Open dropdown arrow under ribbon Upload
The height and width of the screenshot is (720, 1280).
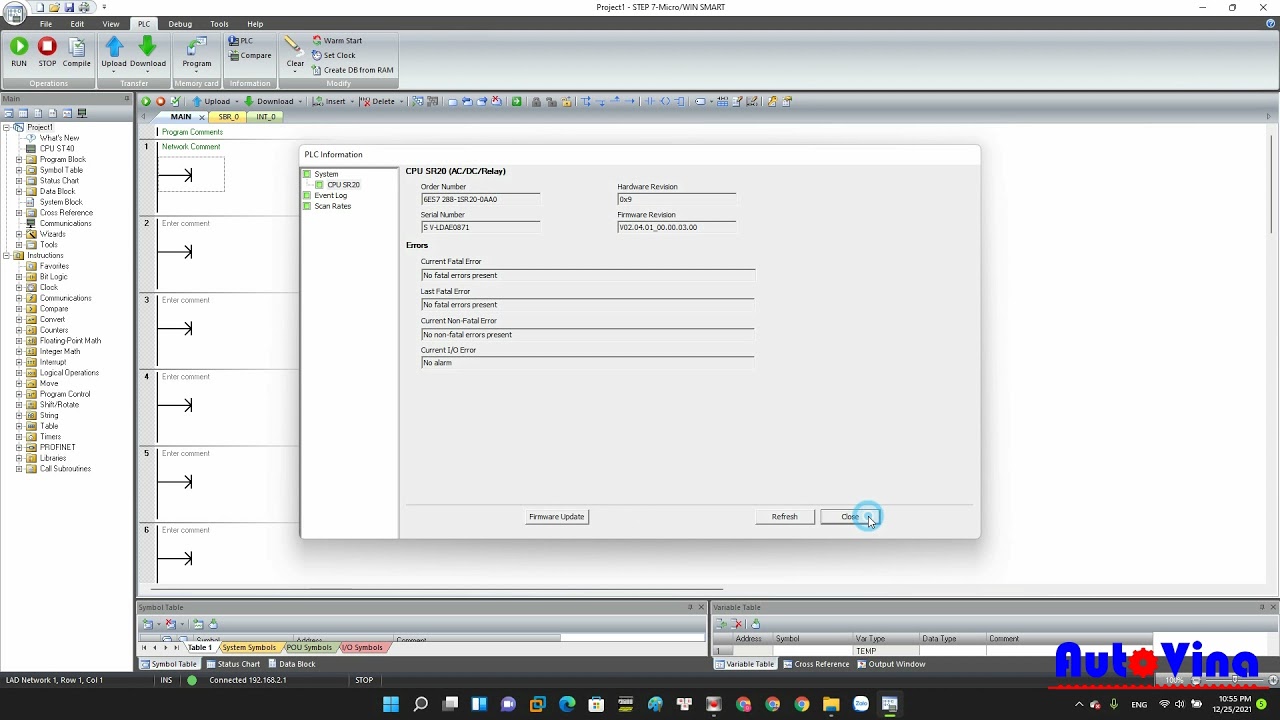(114, 72)
